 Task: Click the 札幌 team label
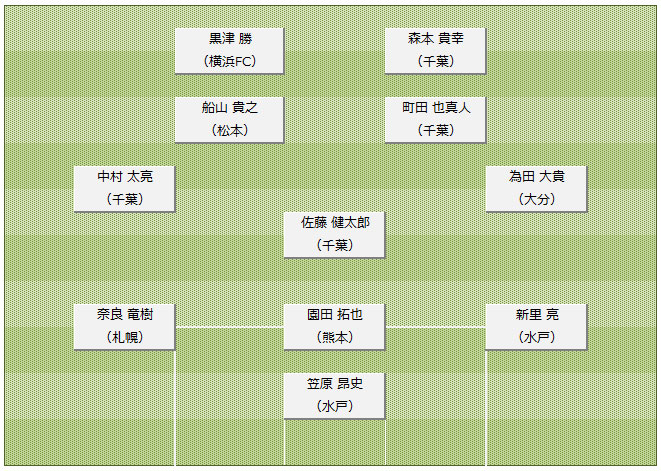pyautogui.click(x=125, y=337)
